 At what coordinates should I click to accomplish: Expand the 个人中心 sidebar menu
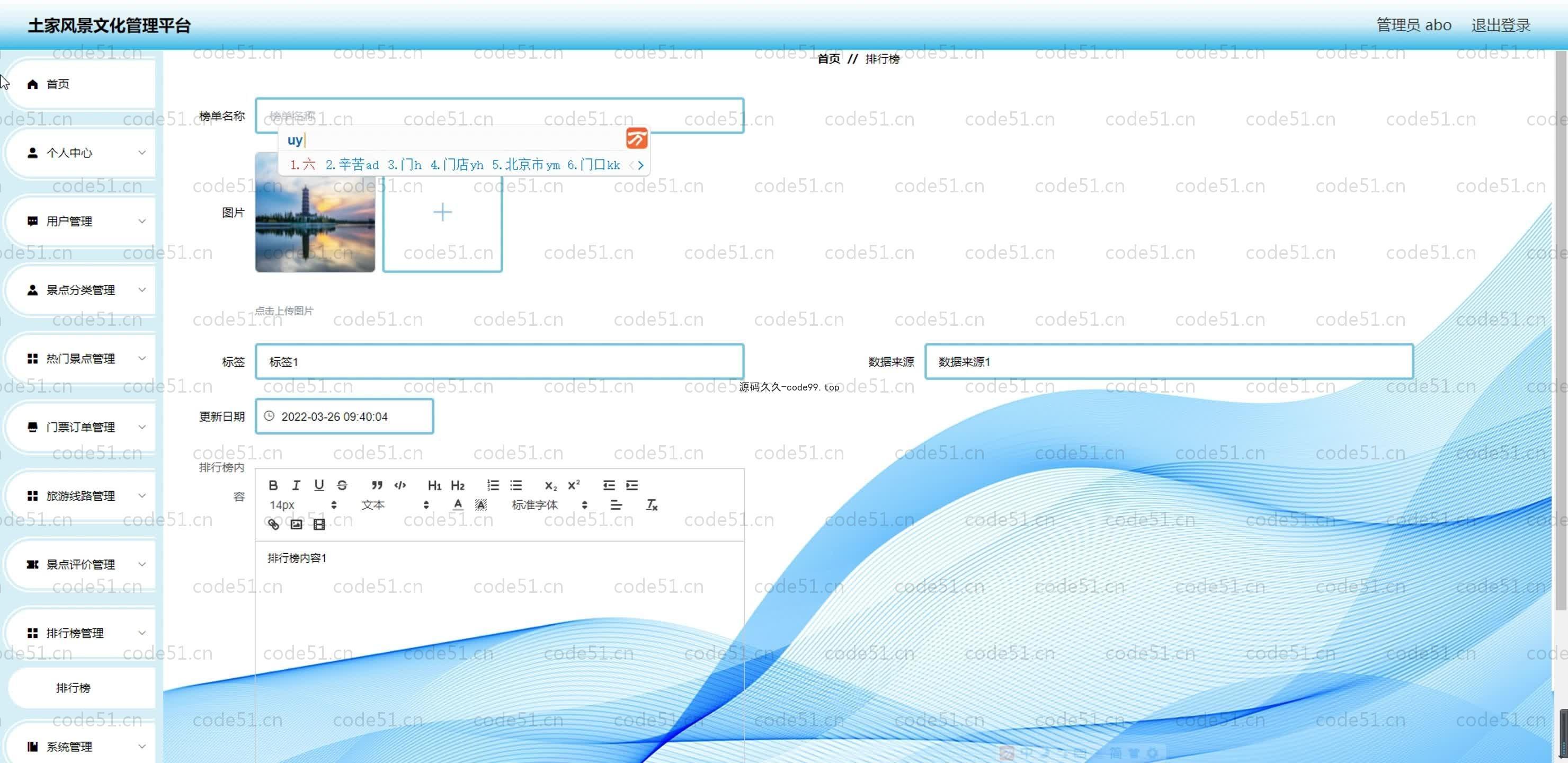pyautogui.click(x=81, y=153)
